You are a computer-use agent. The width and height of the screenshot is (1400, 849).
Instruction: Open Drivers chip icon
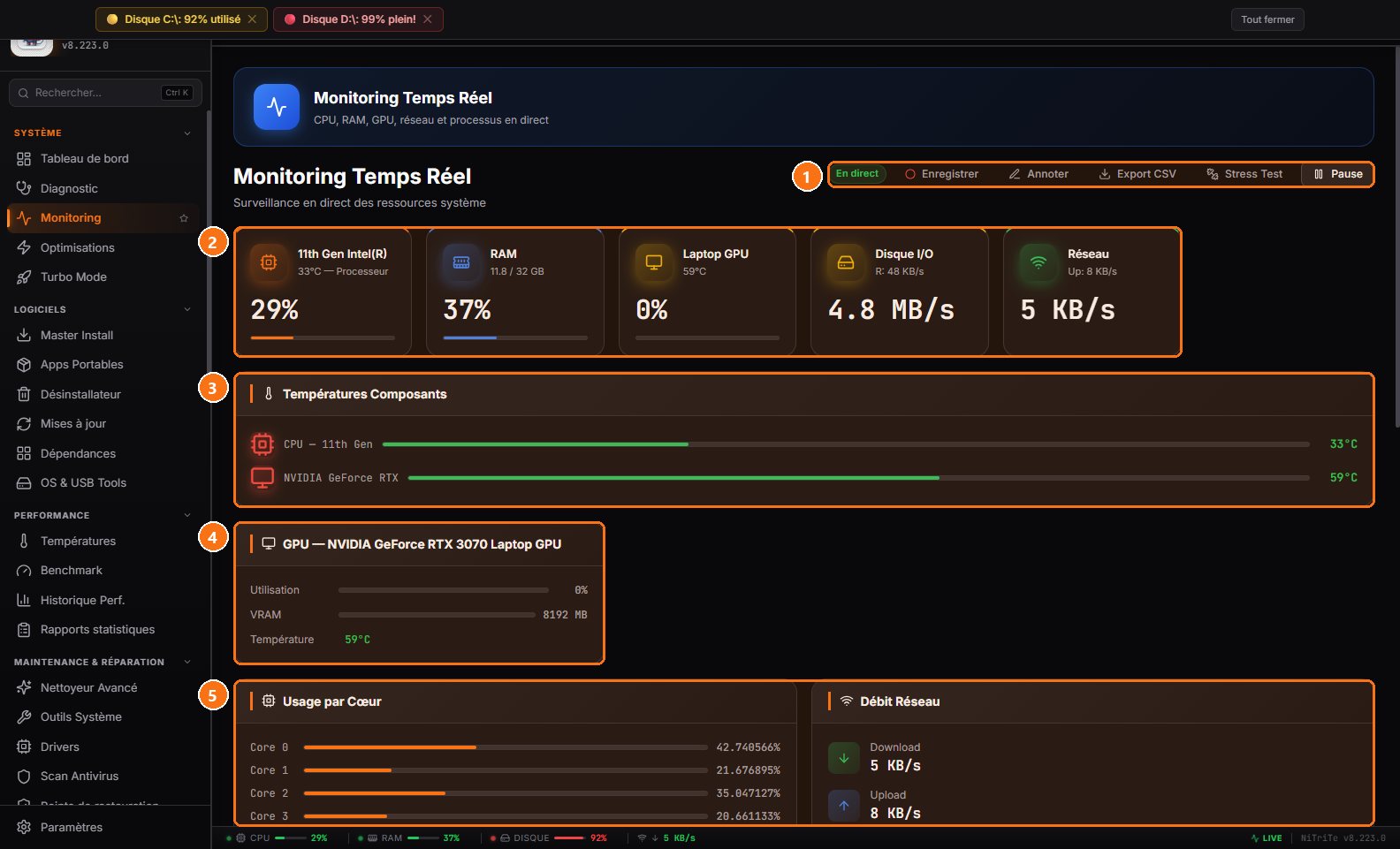click(x=24, y=747)
